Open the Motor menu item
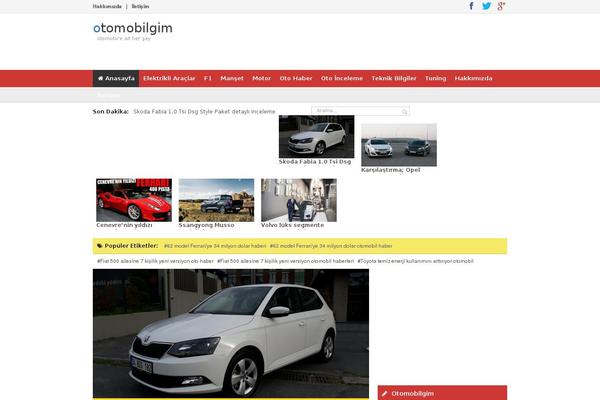 pos(261,78)
